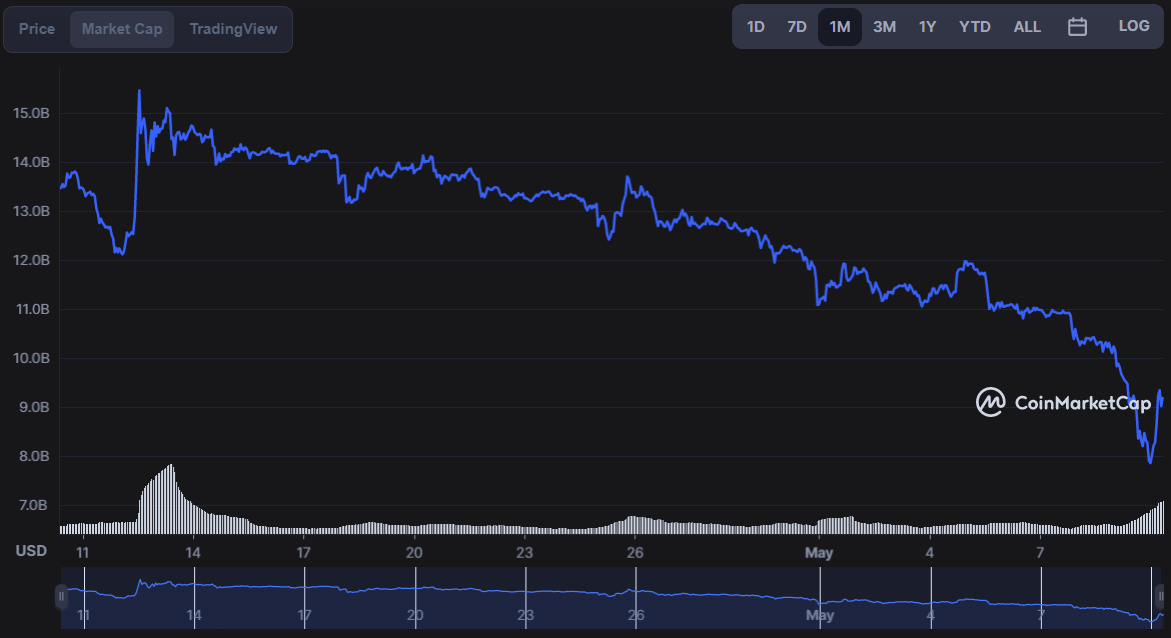Click the 8.0B axis label

pyautogui.click(x=34, y=456)
